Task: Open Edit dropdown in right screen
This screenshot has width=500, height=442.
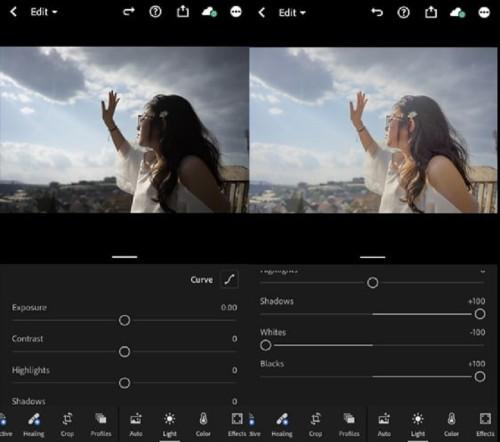Action: 292,13
